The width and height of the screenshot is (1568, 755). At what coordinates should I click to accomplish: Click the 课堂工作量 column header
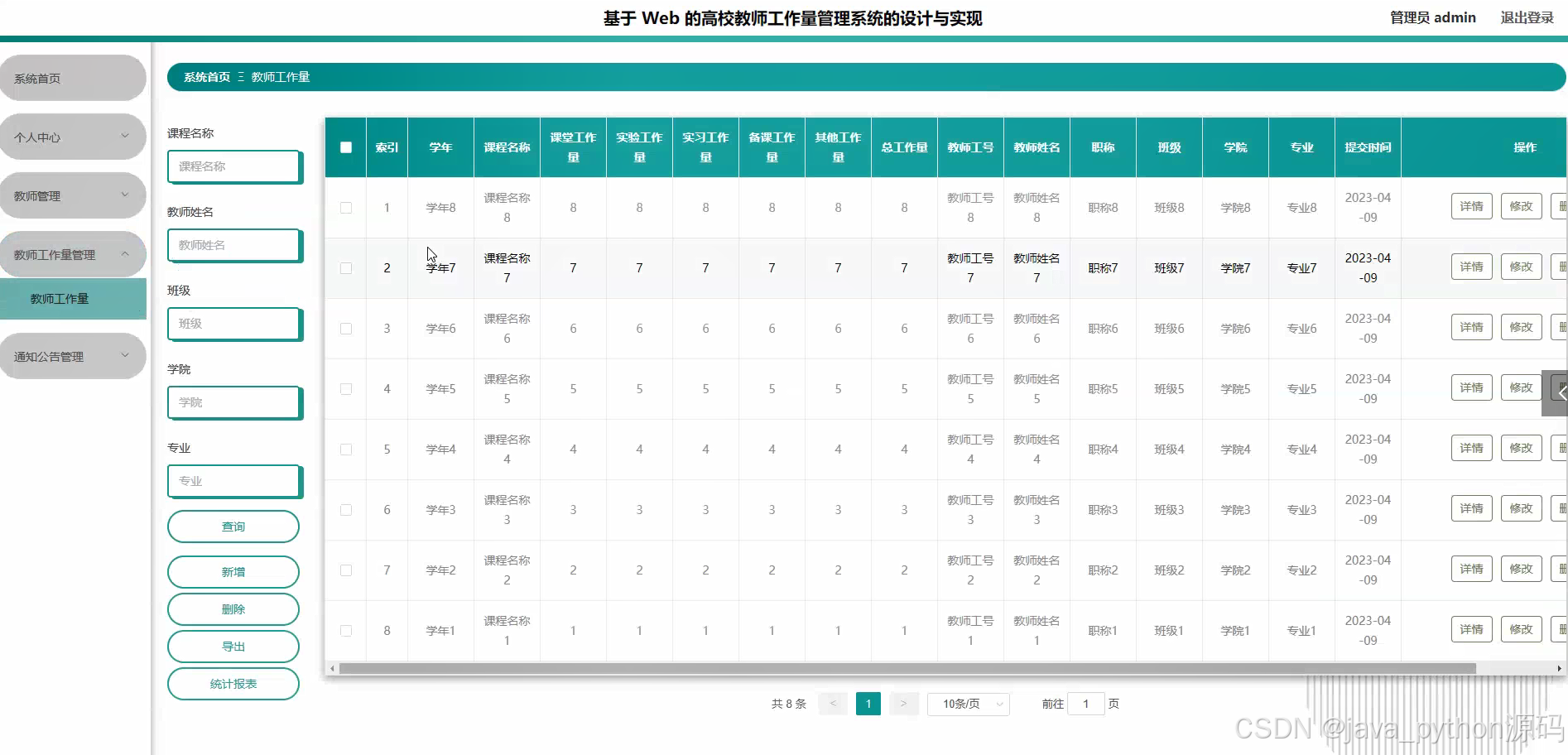(x=573, y=147)
